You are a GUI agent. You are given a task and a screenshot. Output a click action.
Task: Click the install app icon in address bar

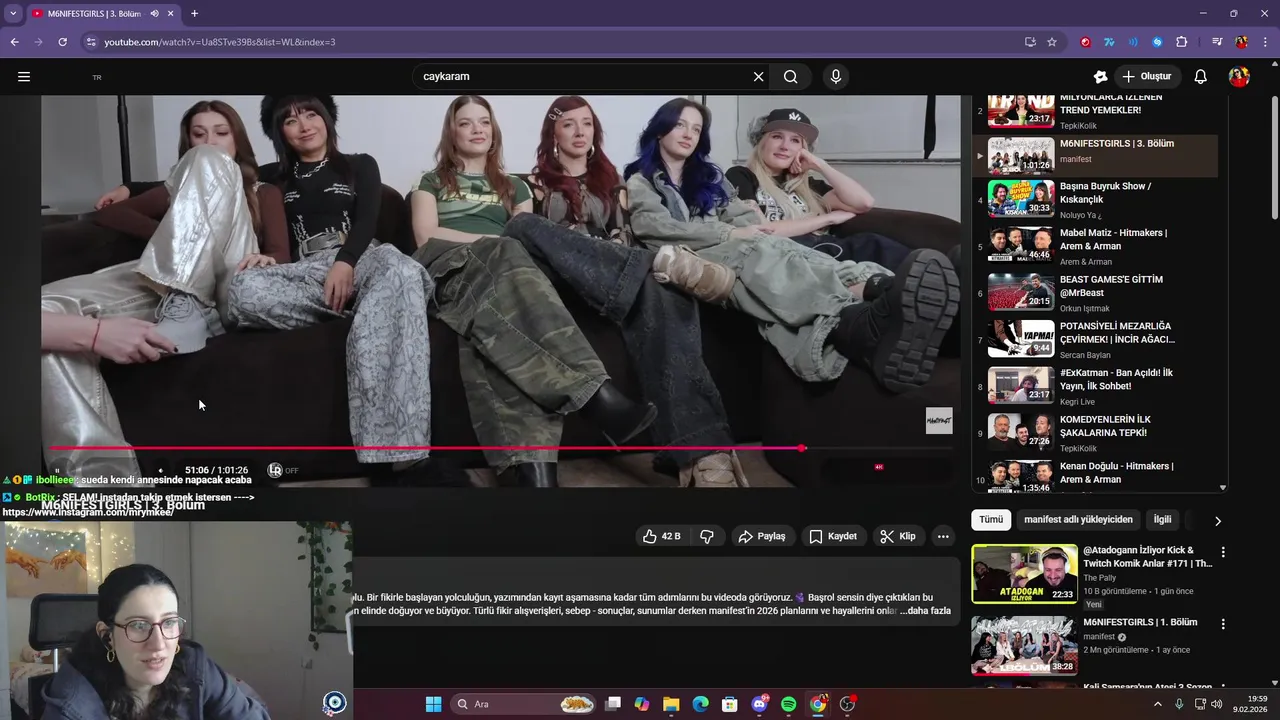(x=1030, y=42)
